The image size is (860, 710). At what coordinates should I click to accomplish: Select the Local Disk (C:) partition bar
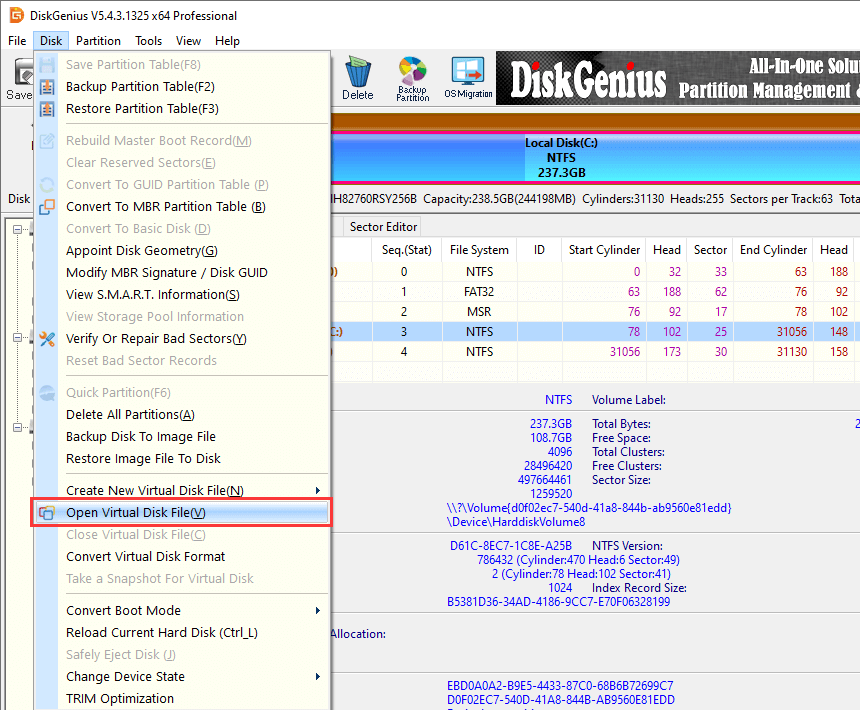(560, 157)
